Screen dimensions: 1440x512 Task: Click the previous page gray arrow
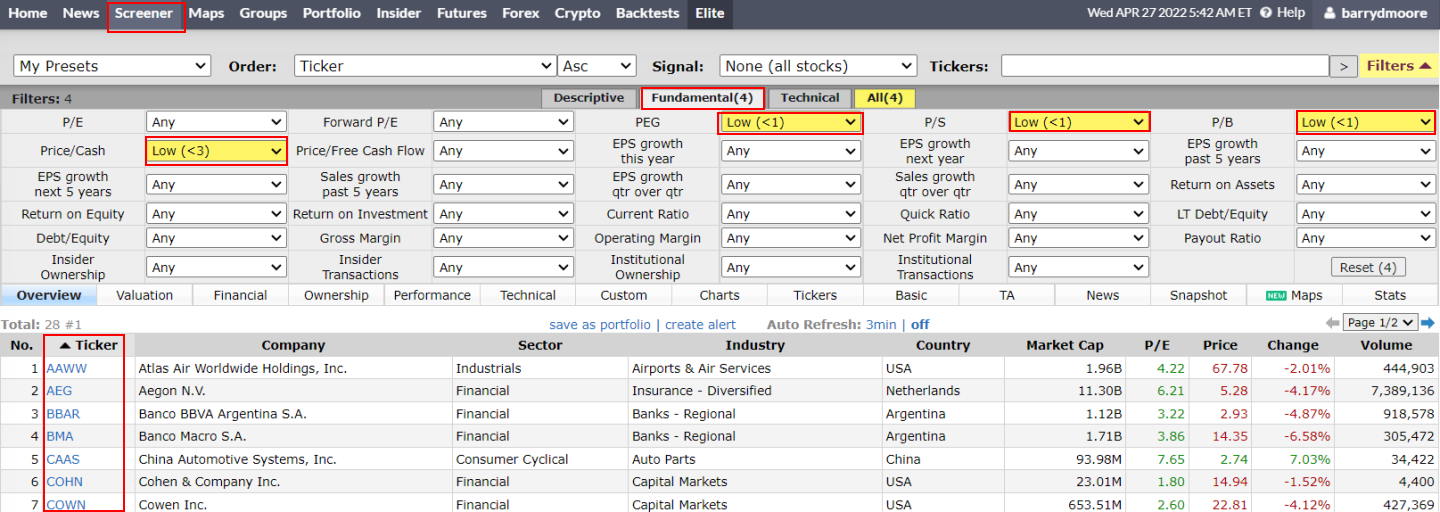click(x=1332, y=322)
